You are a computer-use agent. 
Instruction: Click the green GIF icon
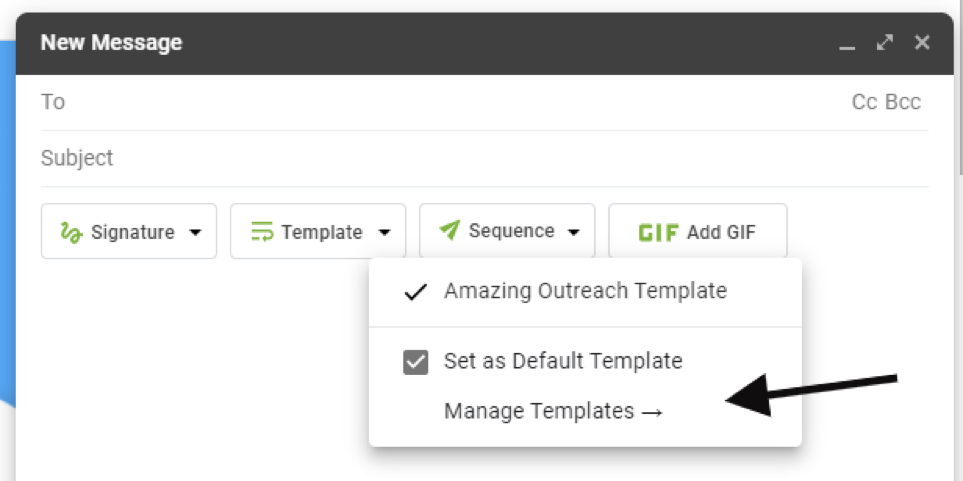click(x=659, y=232)
